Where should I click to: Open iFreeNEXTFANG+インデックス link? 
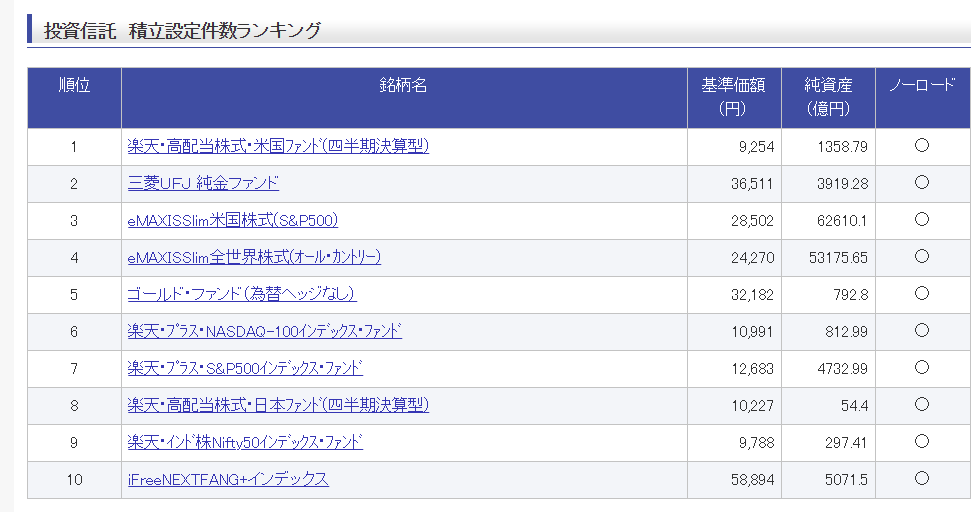228,479
